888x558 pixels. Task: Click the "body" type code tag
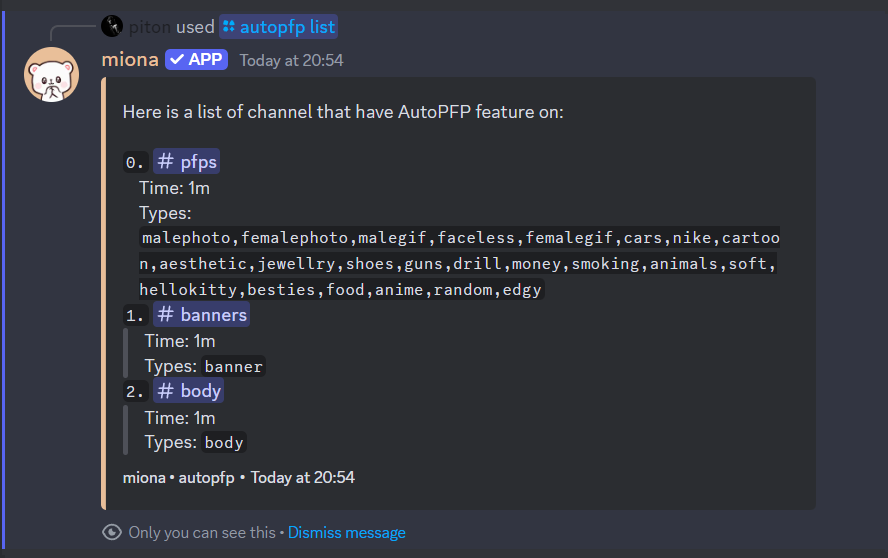coord(224,442)
